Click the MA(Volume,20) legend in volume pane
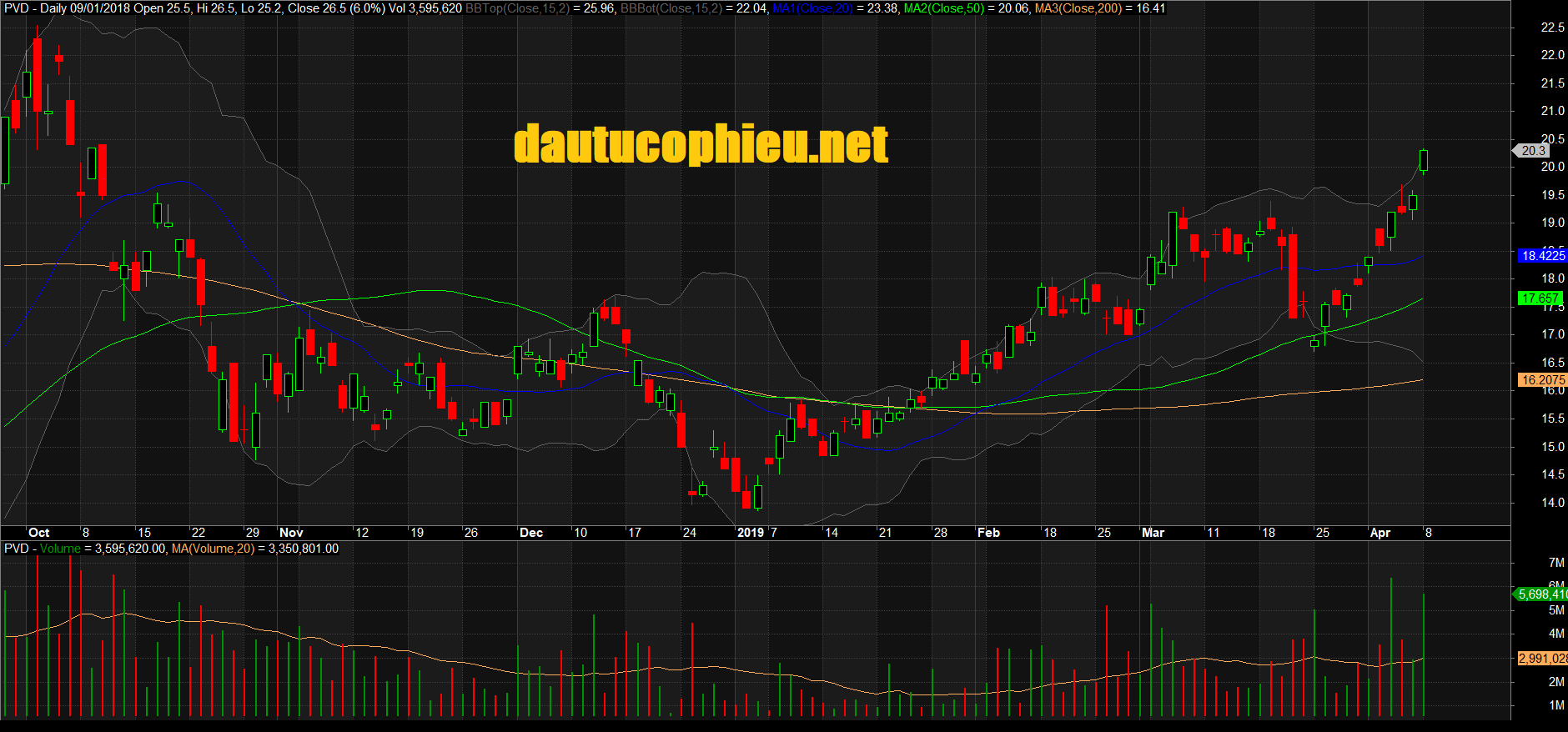1568x732 pixels. [213, 549]
